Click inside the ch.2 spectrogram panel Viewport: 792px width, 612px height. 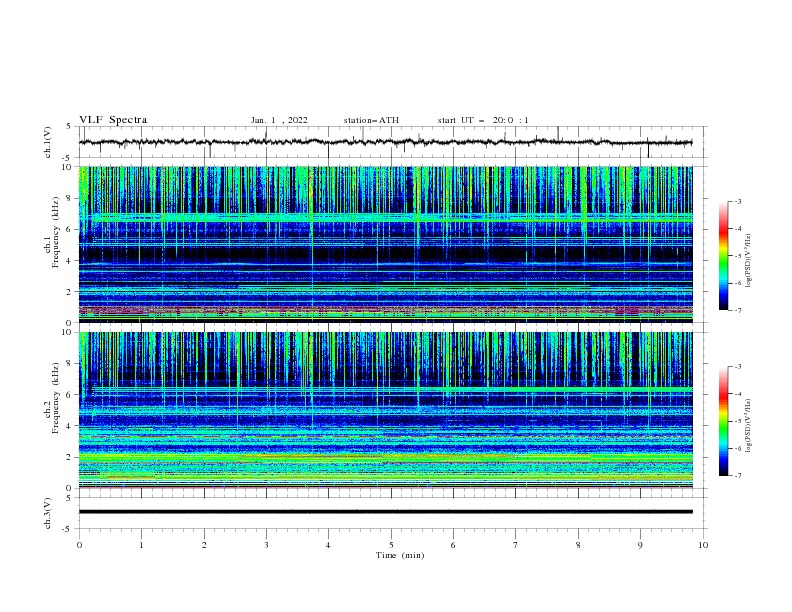[385, 410]
